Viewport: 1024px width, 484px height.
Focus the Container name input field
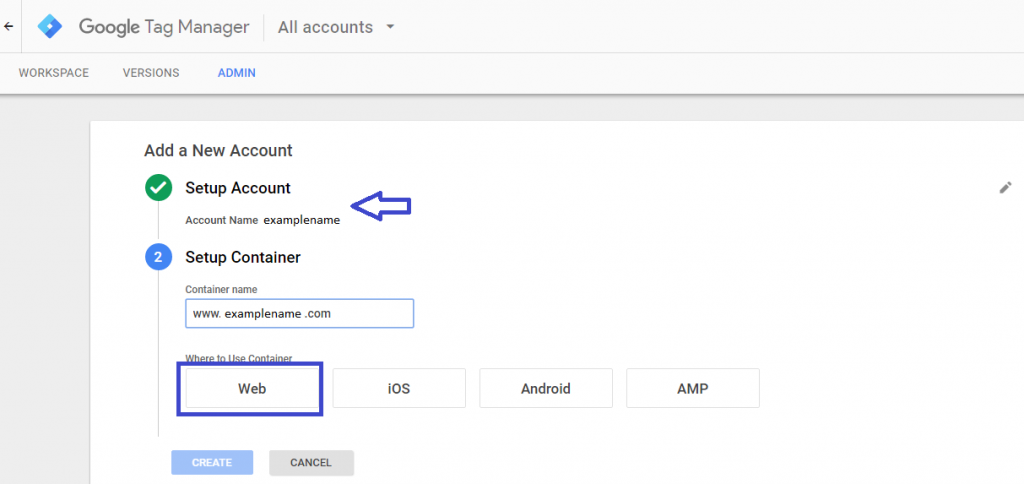coord(299,313)
